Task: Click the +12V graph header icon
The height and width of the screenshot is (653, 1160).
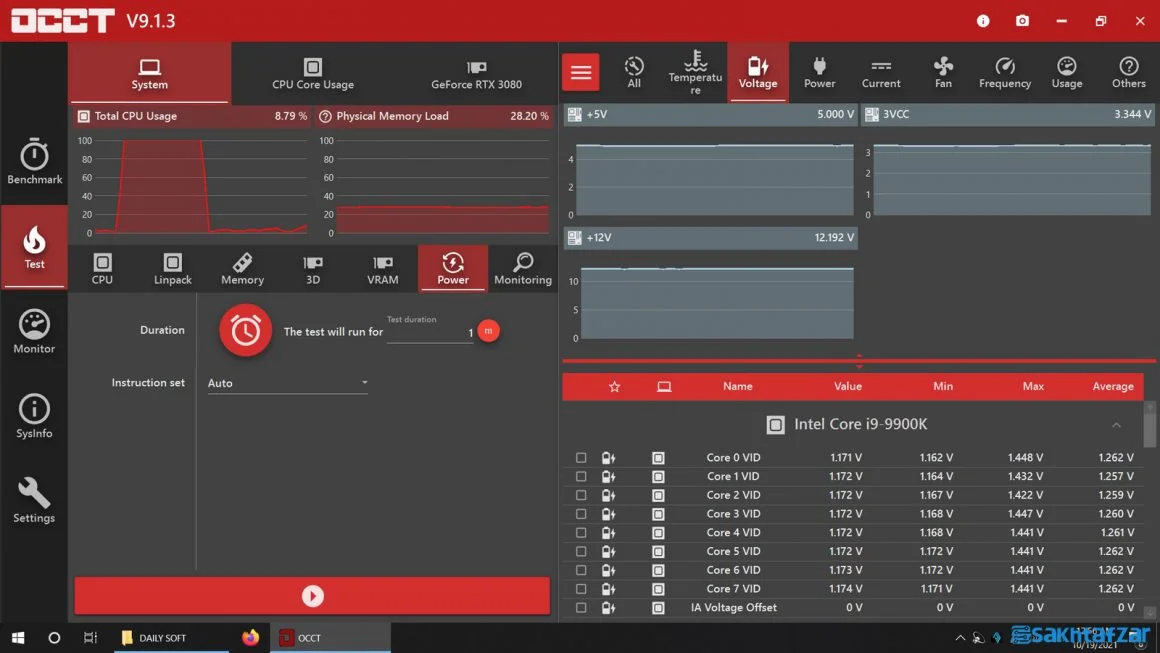Action: pyautogui.click(x=575, y=237)
